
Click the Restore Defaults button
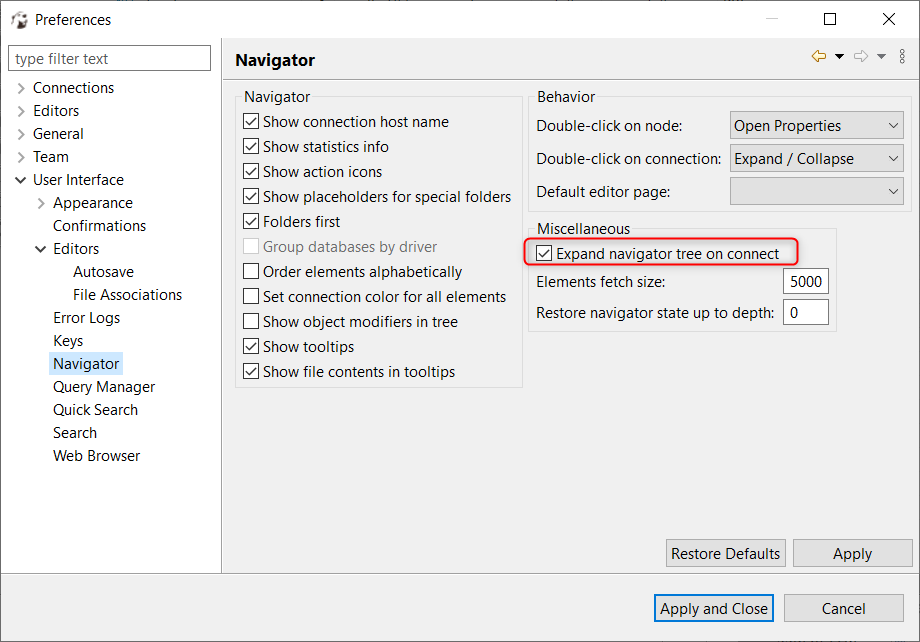(x=725, y=553)
